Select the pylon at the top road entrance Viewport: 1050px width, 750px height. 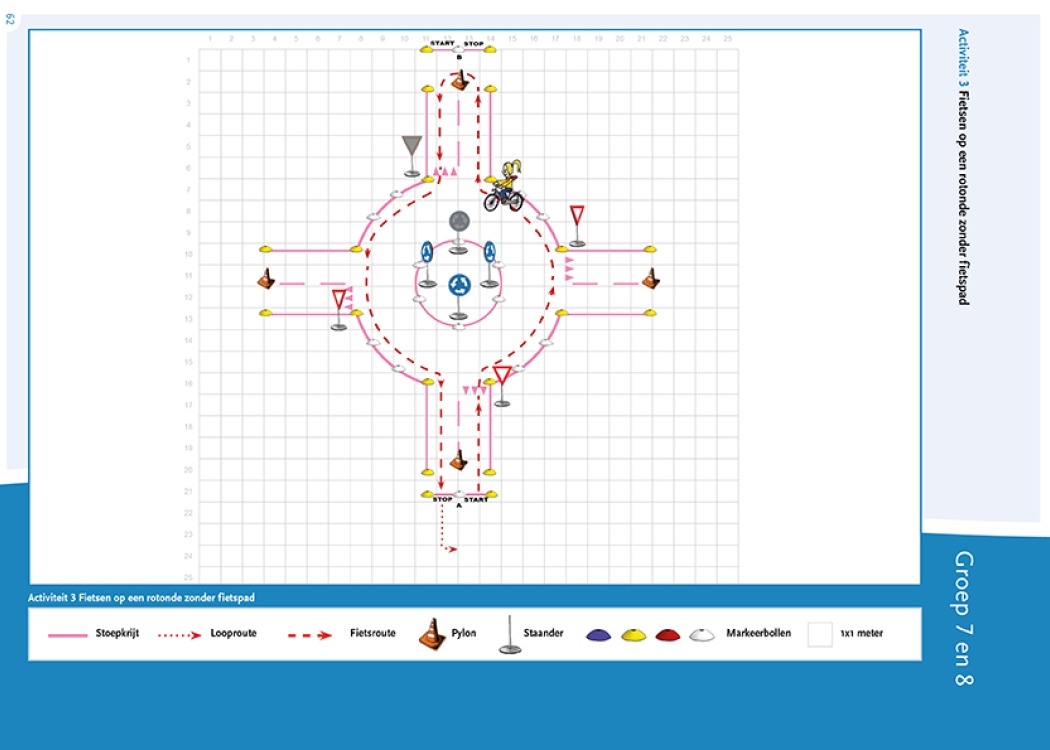click(x=459, y=80)
